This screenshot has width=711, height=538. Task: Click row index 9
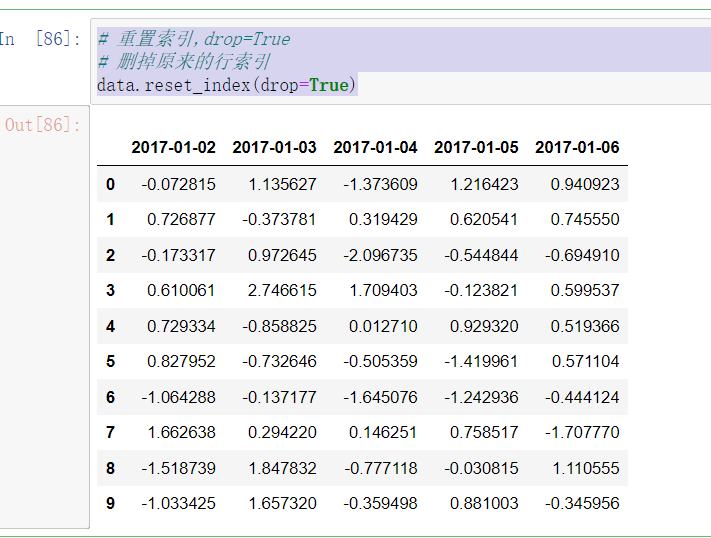pyautogui.click(x=110, y=504)
